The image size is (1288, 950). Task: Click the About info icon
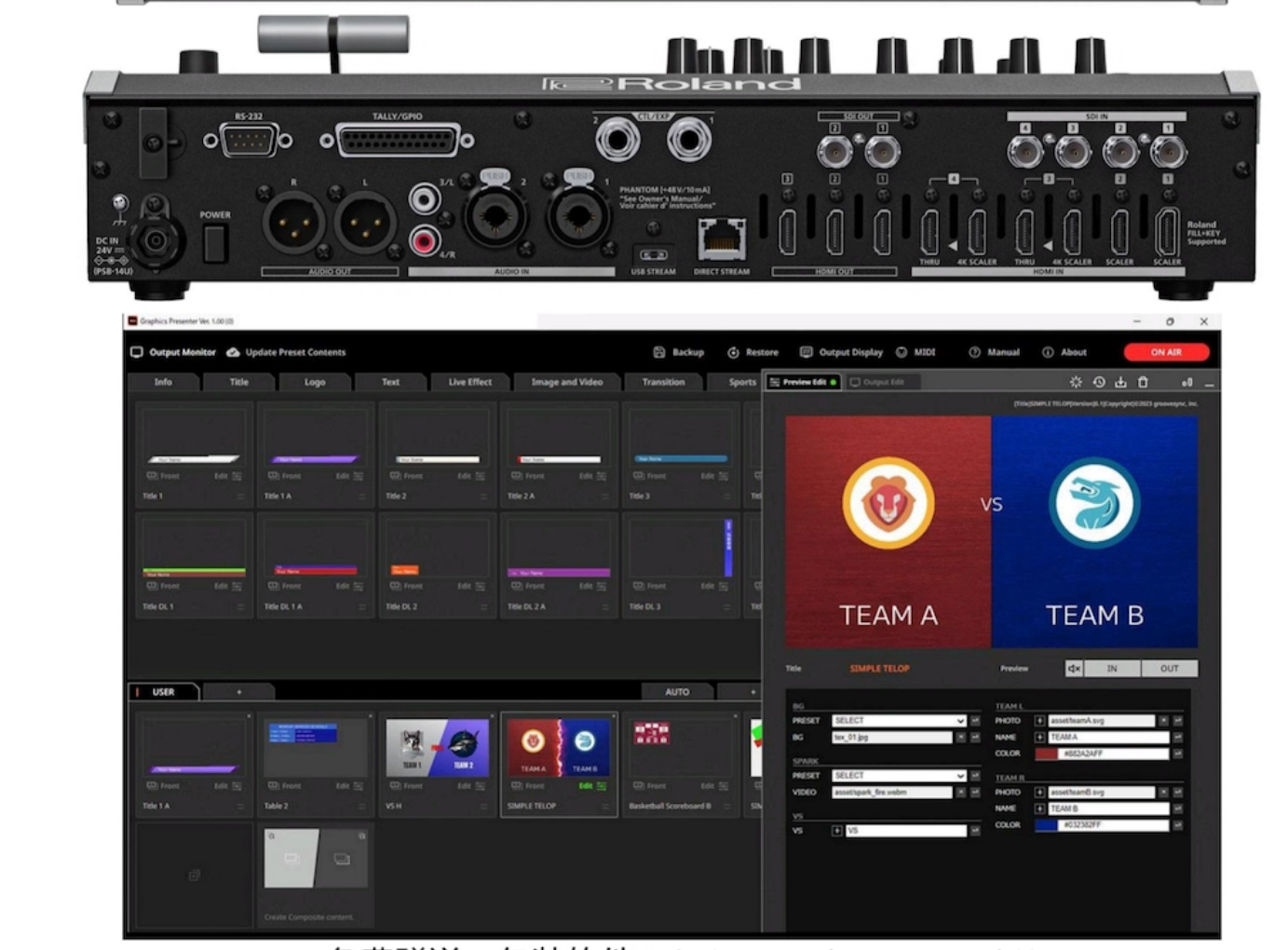click(x=1048, y=352)
